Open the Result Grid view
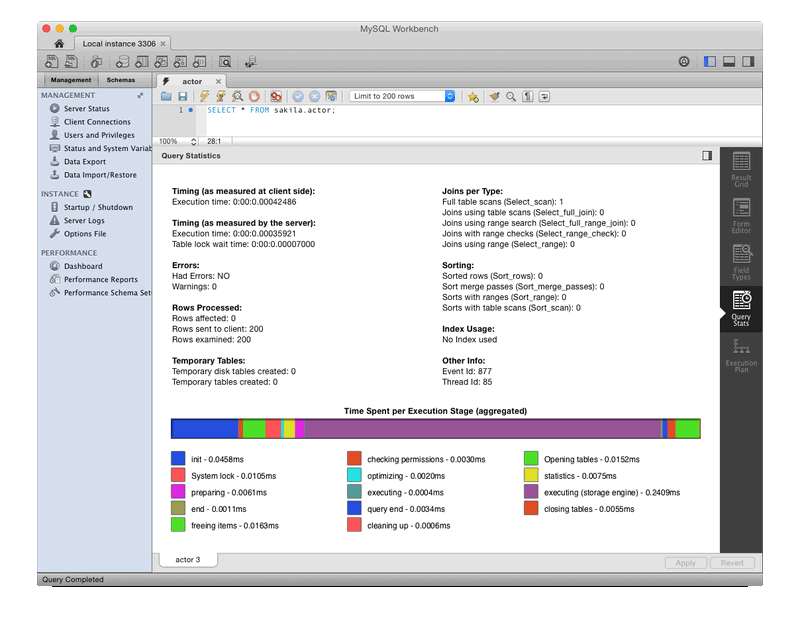This screenshot has height=639, width=800. [741, 170]
